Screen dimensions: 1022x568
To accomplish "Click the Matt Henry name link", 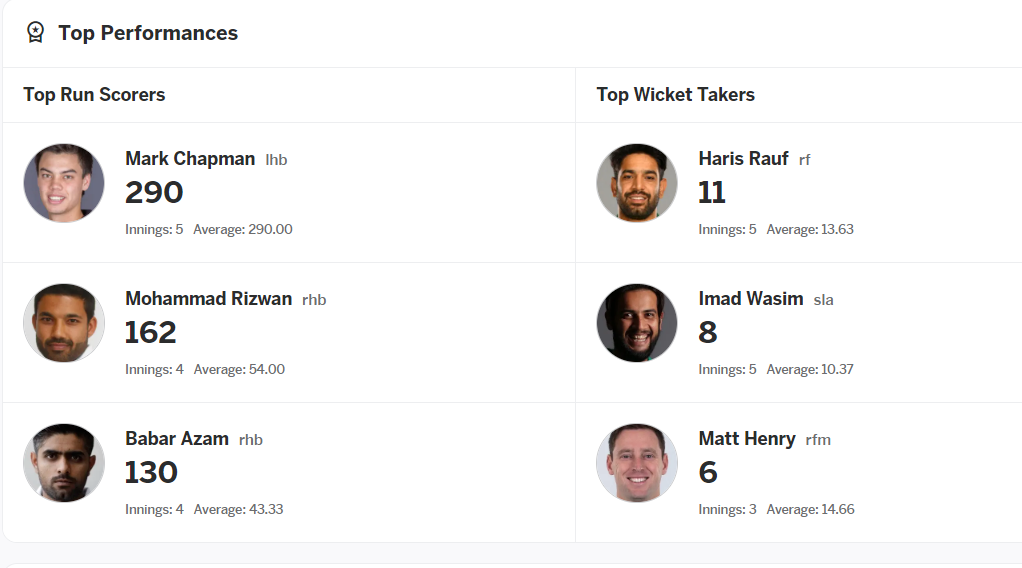I will [x=747, y=439].
